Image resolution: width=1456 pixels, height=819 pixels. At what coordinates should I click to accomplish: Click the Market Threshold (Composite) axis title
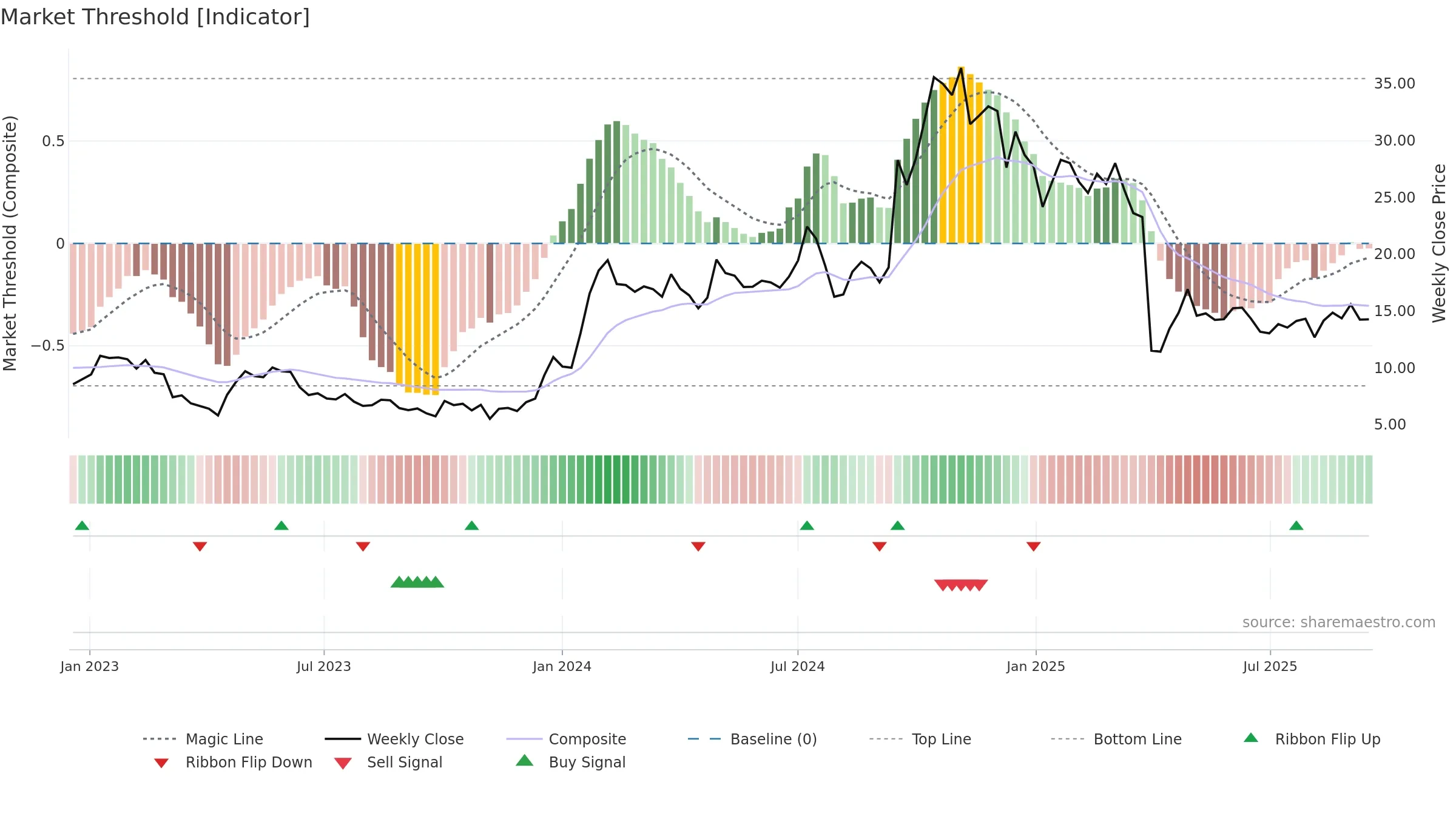pyautogui.click(x=10, y=243)
